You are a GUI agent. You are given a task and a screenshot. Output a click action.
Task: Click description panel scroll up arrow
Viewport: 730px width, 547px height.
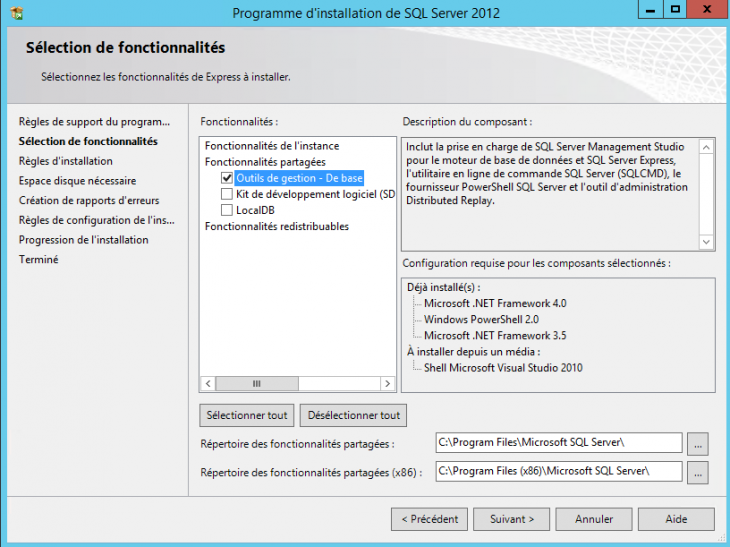[x=706, y=148]
